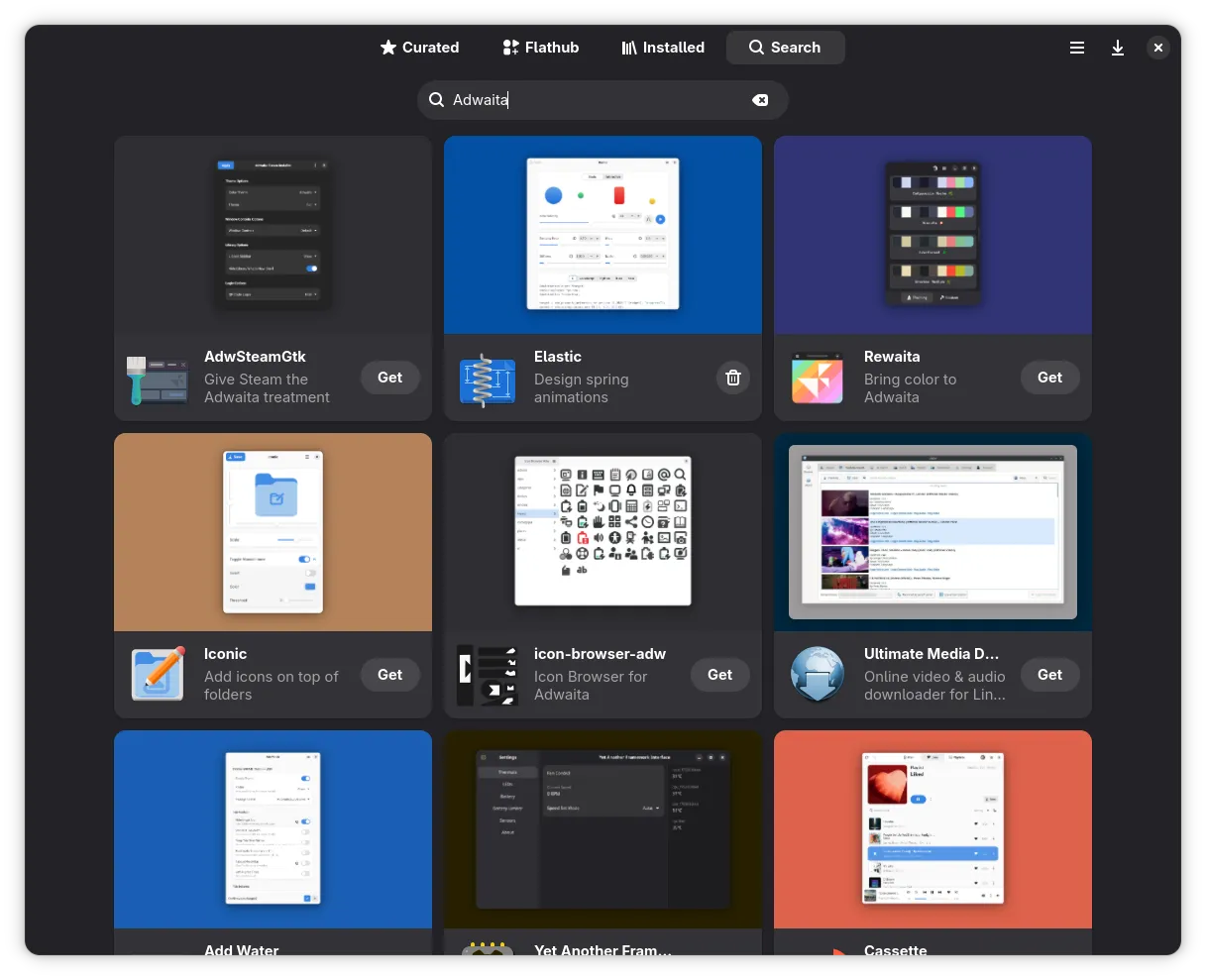Image resolution: width=1206 pixels, height=980 pixels.
Task: Open the hamburger main menu
Action: [x=1077, y=48]
